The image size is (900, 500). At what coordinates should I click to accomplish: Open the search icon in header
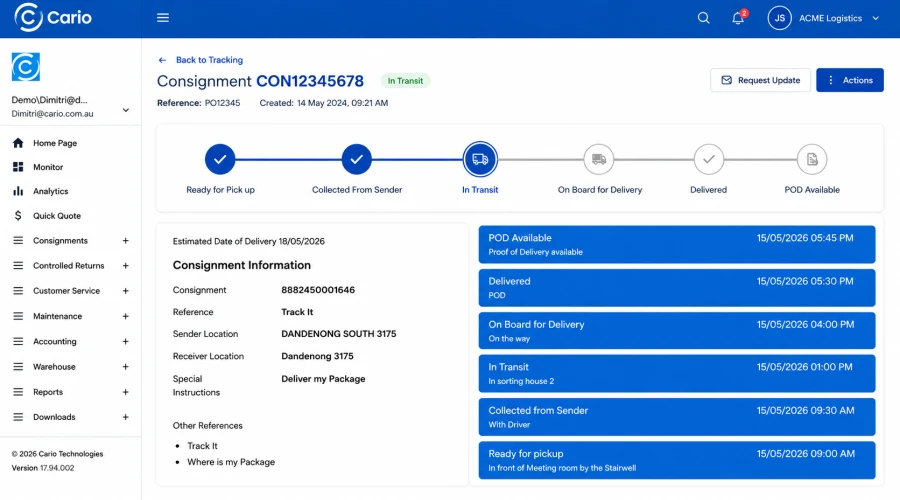coord(703,18)
